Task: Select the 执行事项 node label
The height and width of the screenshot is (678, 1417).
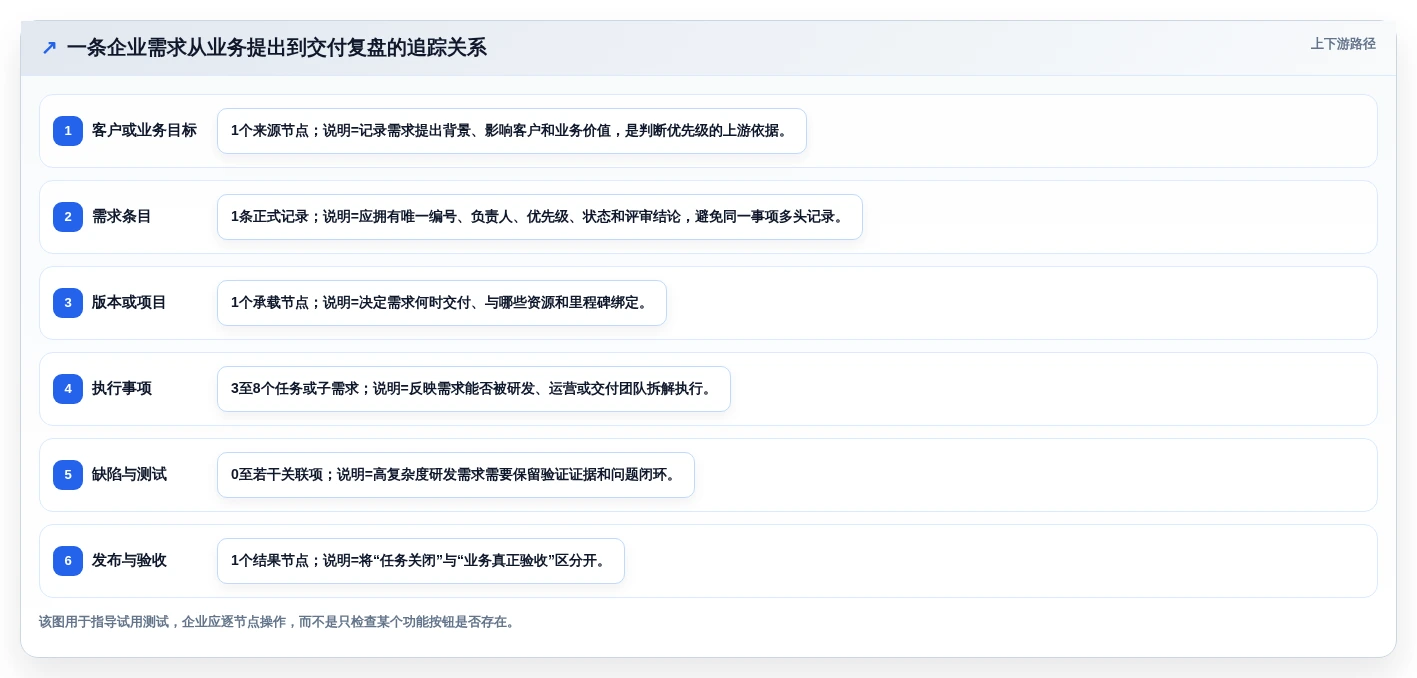Action: 122,389
